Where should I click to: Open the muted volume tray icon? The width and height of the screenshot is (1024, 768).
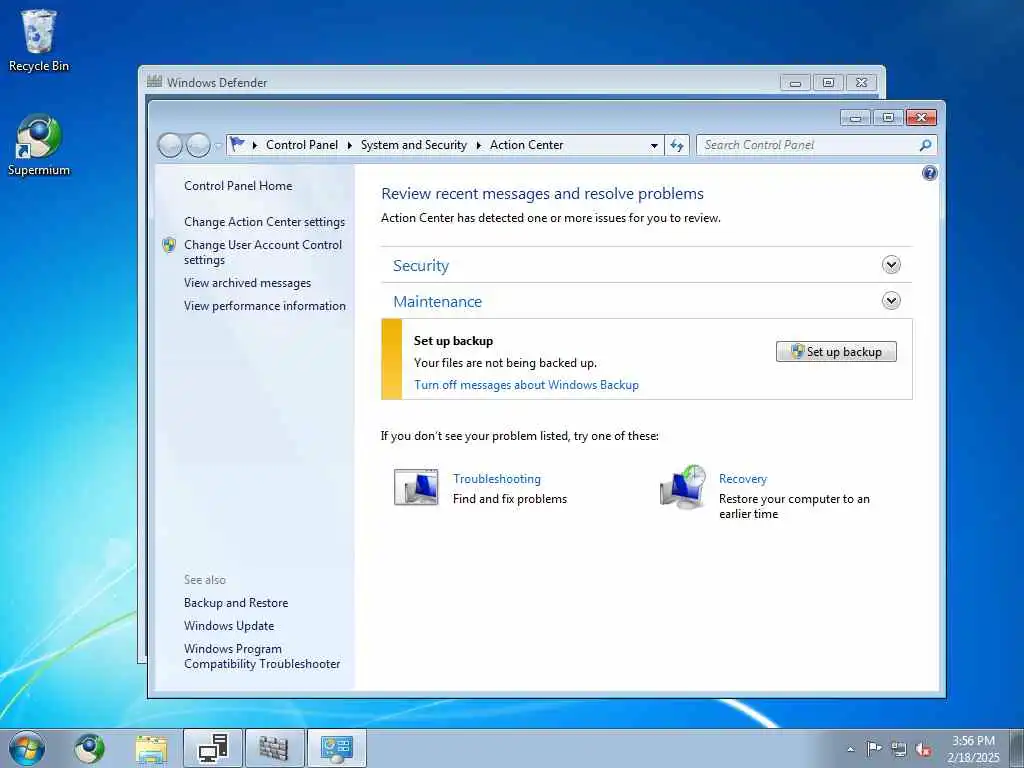pyautogui.click(x=923, y=749)
